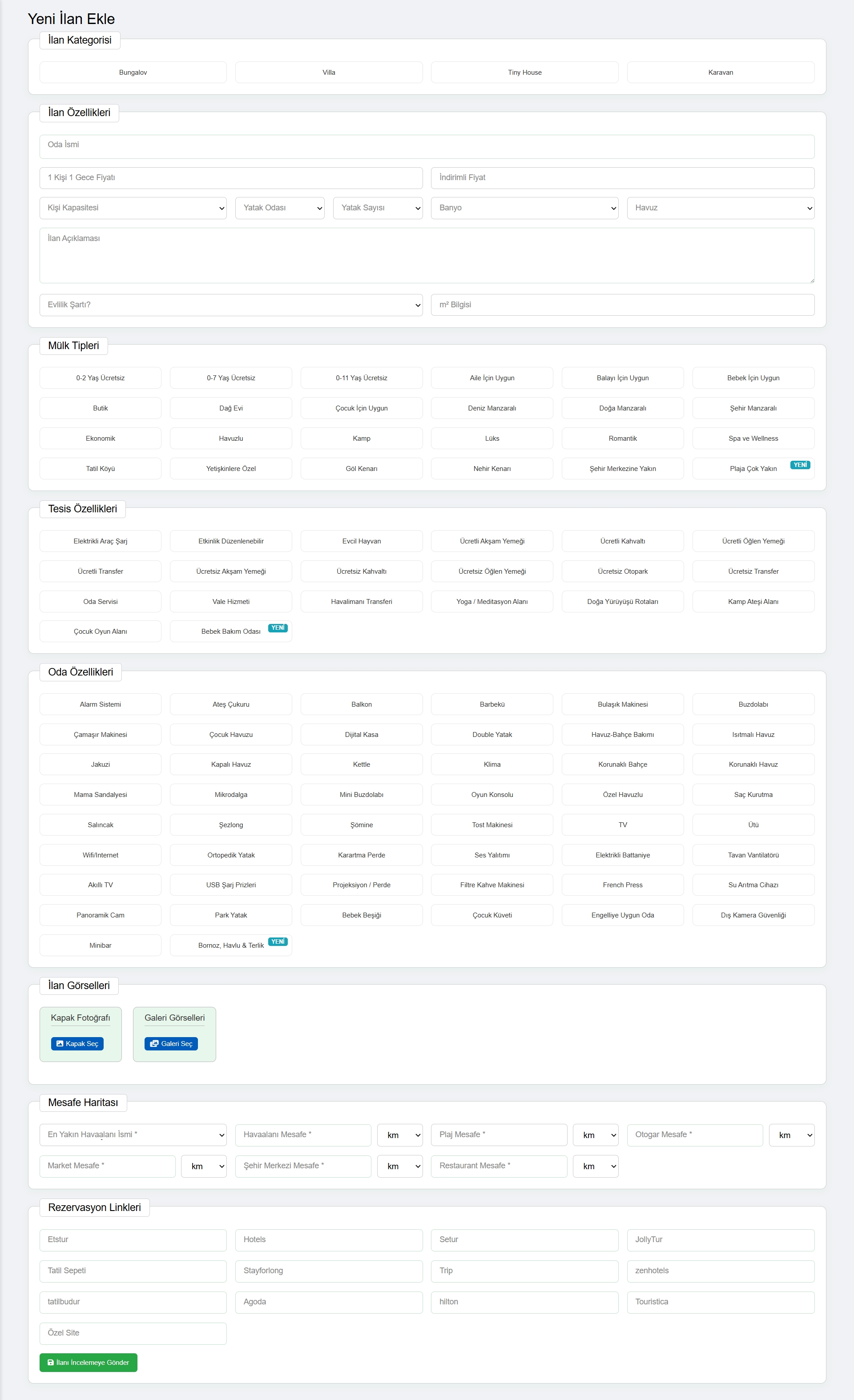Submit with İlanı İncelemeye Gönder button
Screen dimensions: 854x1400
(88, 1362)
